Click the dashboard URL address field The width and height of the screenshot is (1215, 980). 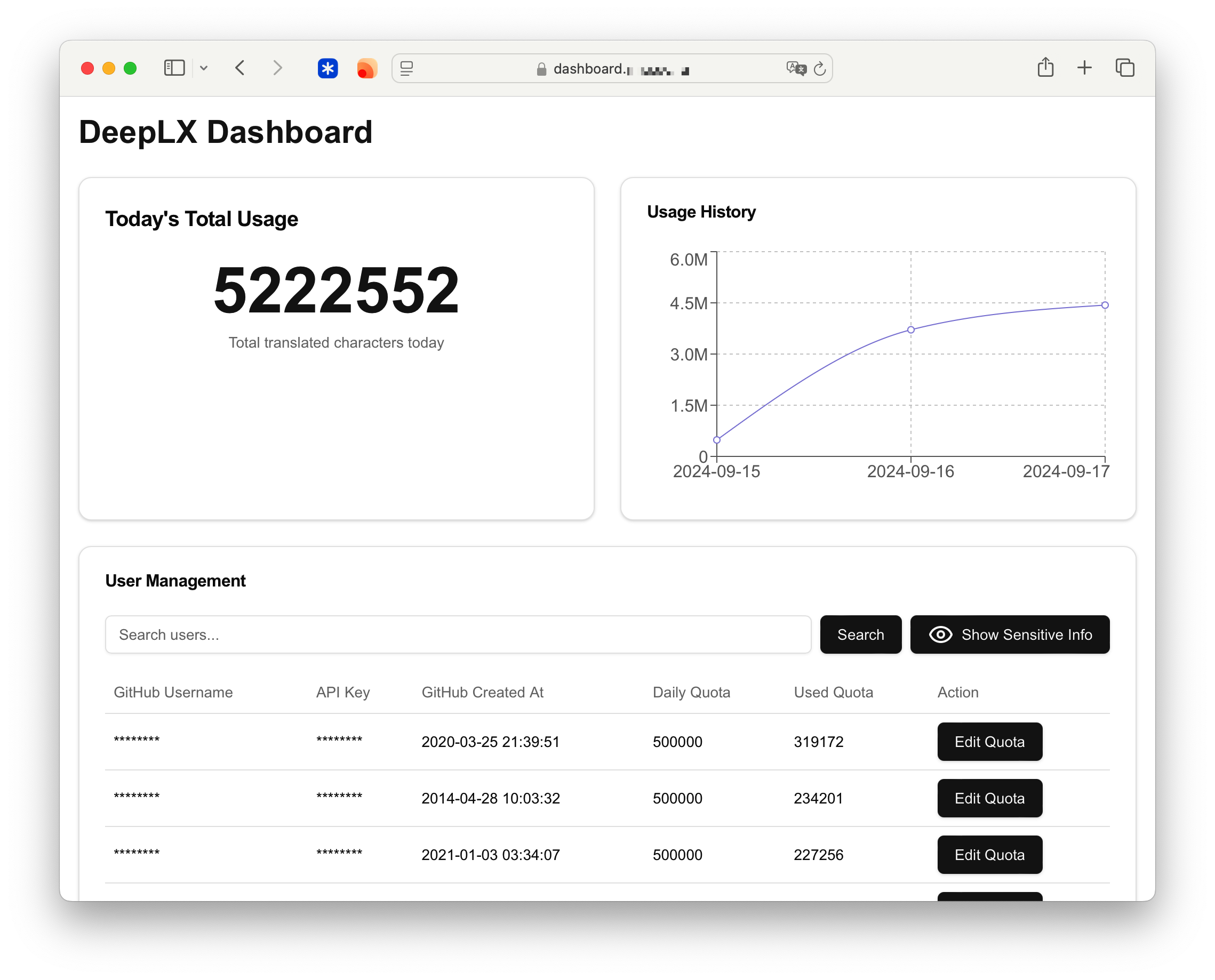click(x=612, y=68)
